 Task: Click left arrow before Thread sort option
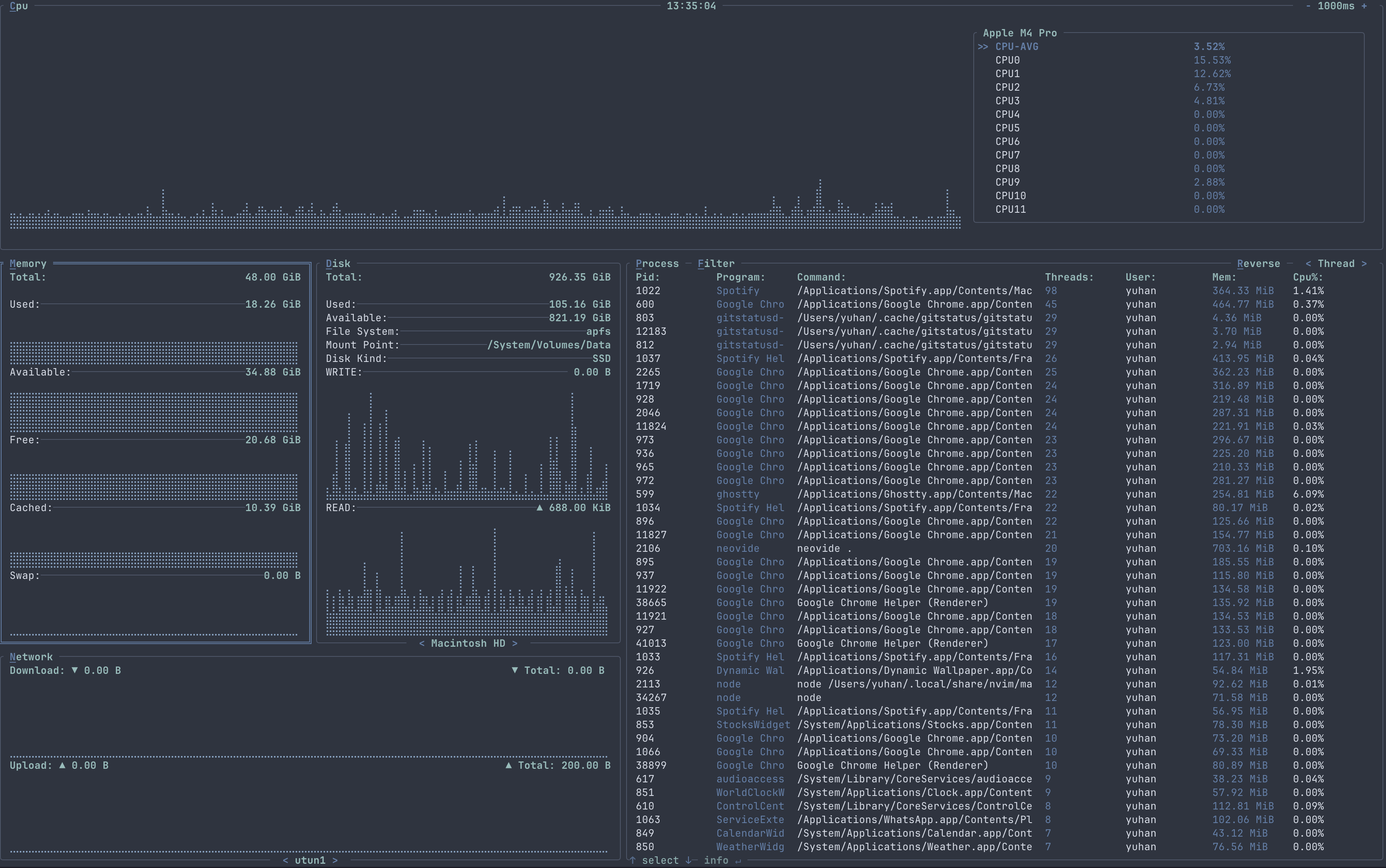[1308, 263]
